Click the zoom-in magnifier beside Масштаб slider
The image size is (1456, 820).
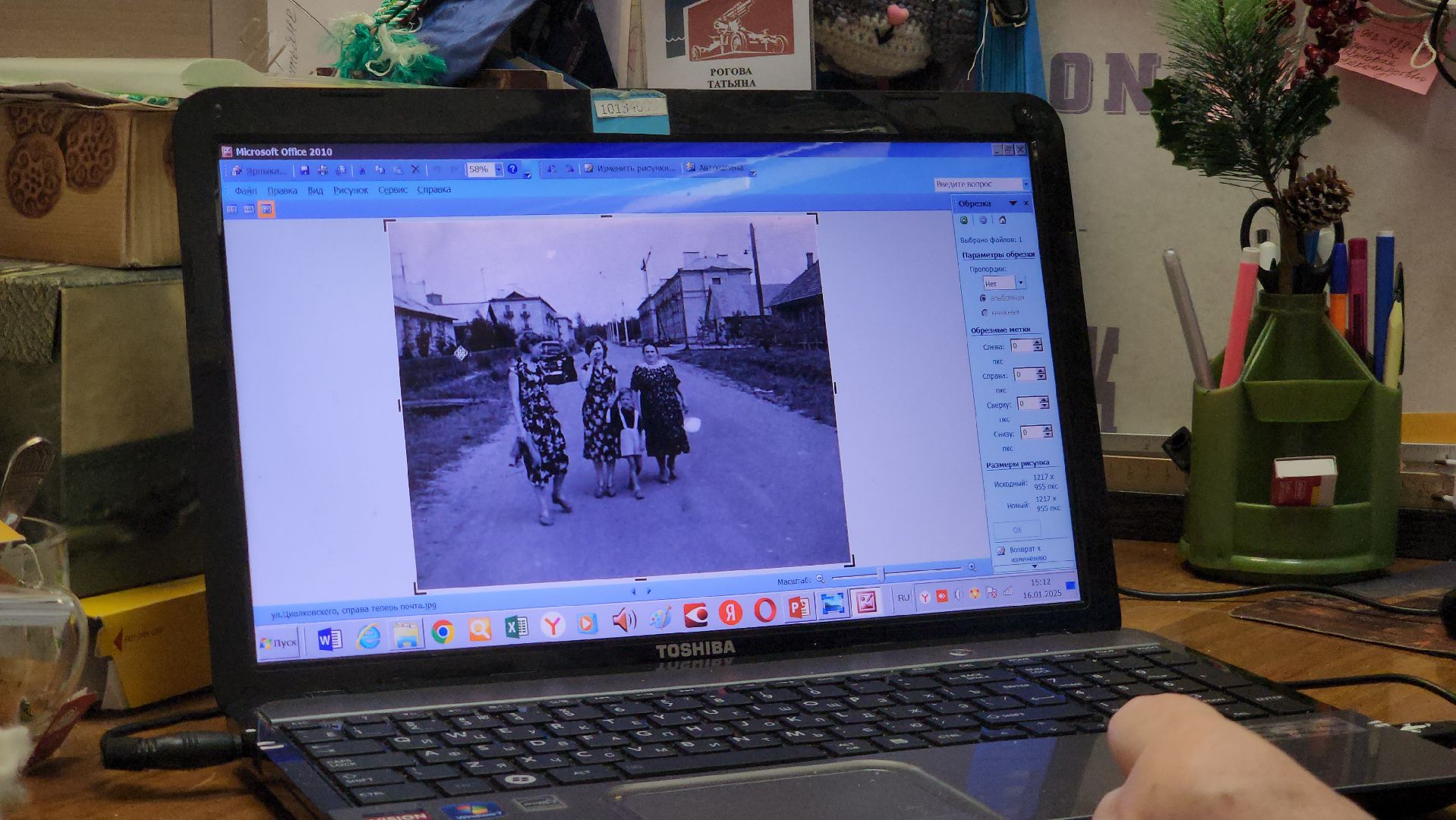[x=972, y=567]
